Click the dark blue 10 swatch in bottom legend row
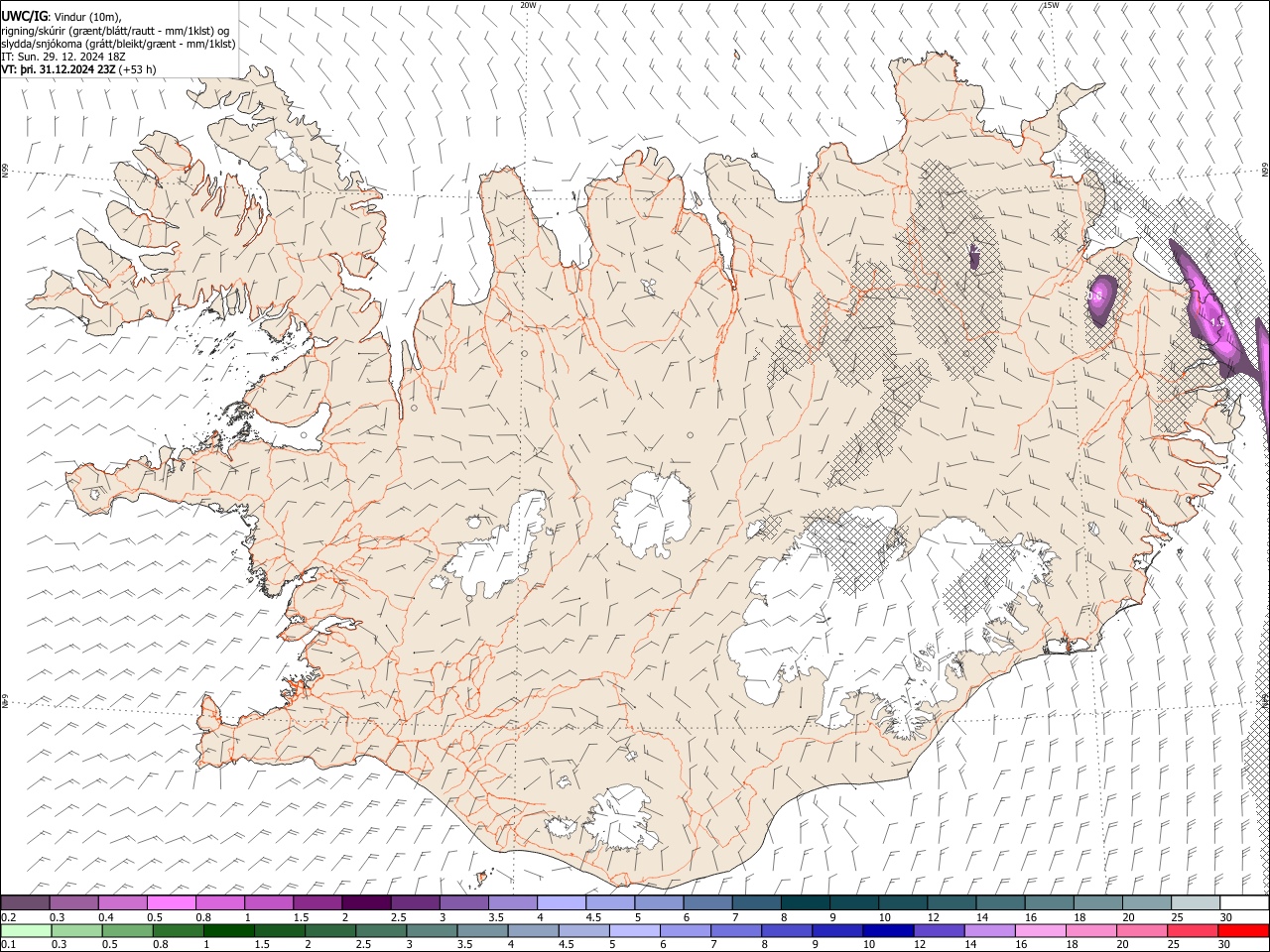 click(x=886, y=931)
